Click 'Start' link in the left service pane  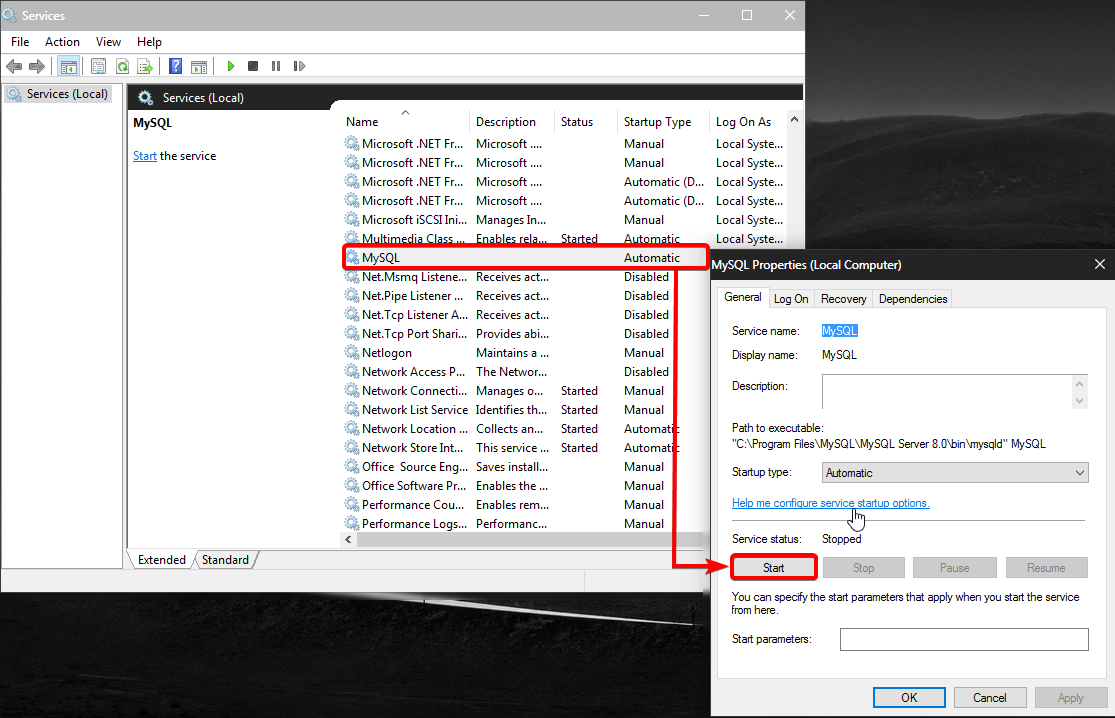click(x=144, y=156)
